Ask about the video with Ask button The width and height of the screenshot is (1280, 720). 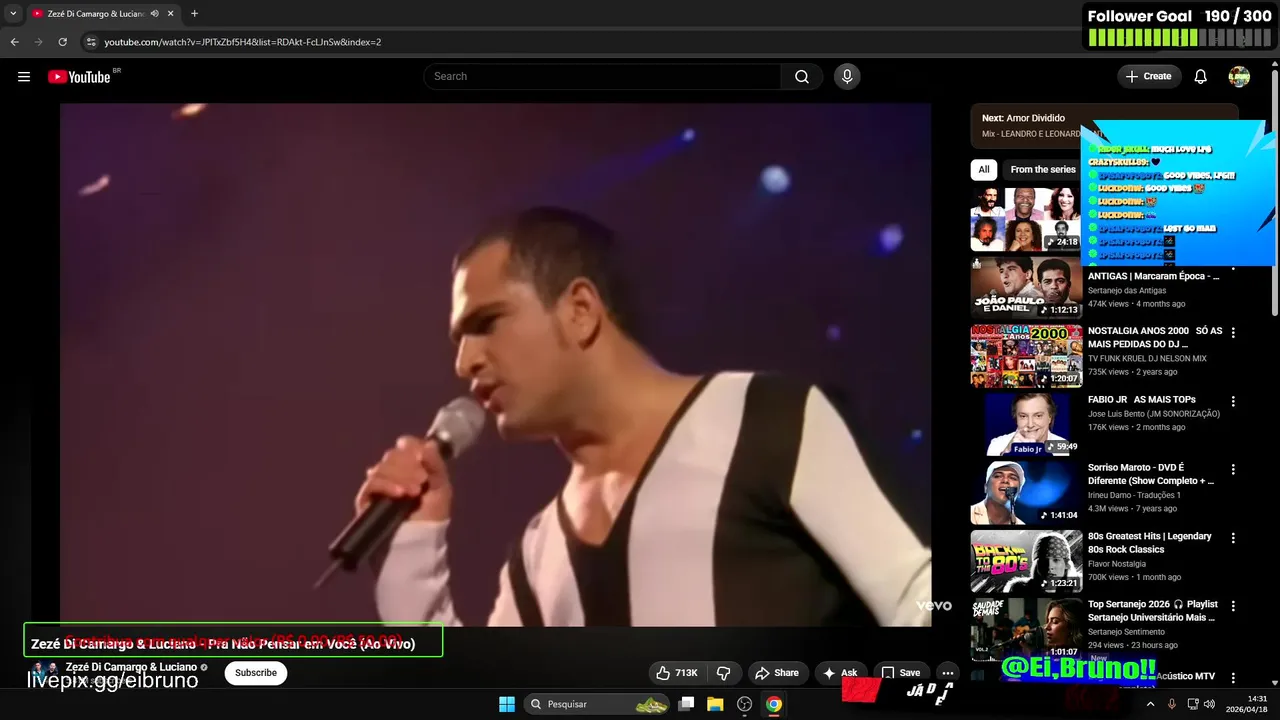click(x=840, y=673)
